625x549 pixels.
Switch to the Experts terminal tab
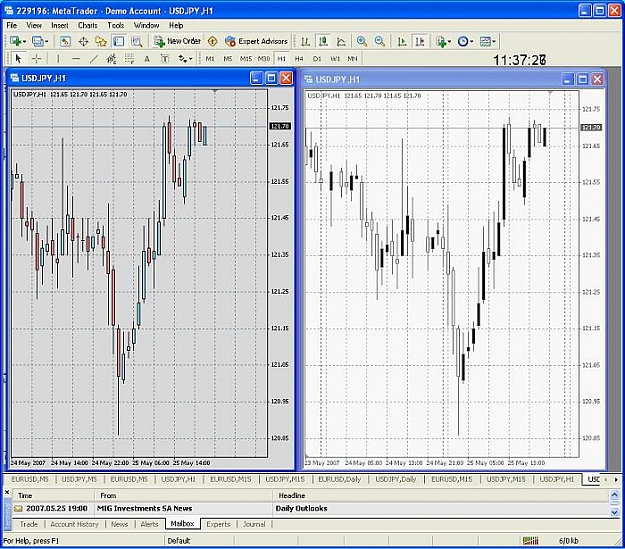218,524
